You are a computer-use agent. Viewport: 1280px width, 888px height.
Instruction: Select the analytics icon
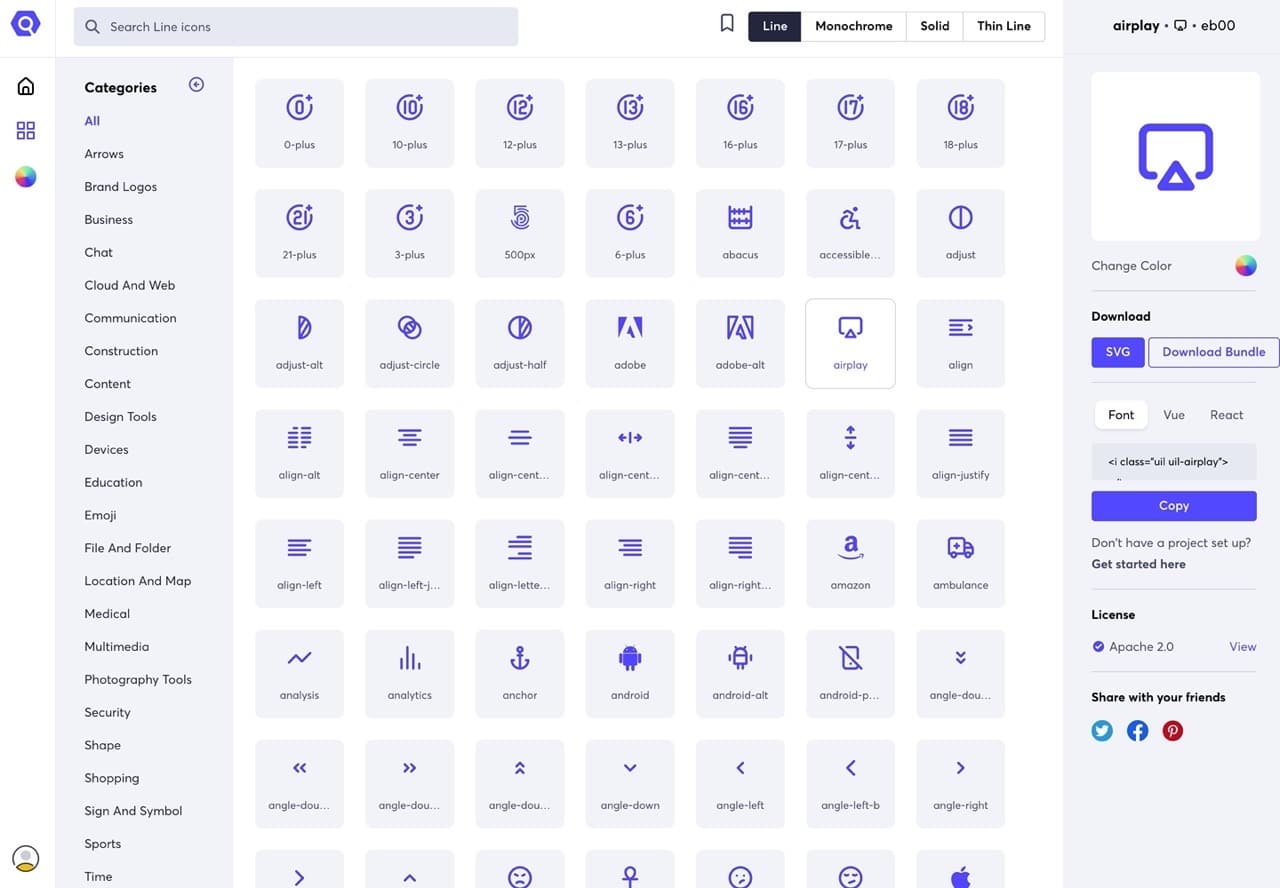coord(410,673)
